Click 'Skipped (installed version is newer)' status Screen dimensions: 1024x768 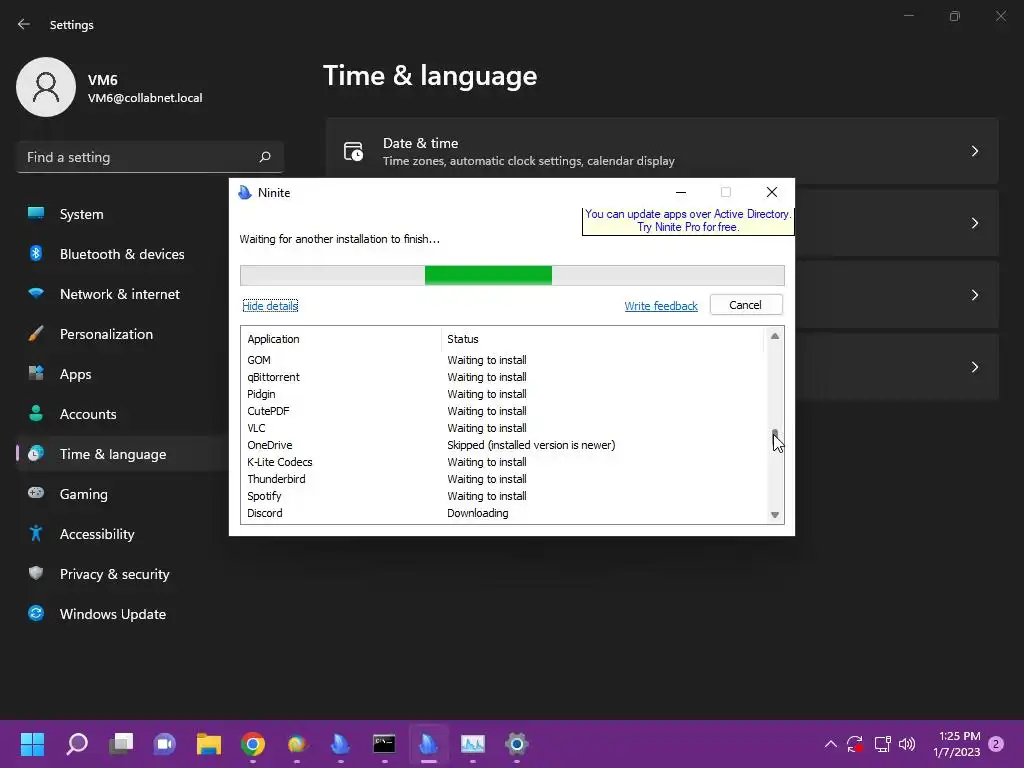pos(531,445)
